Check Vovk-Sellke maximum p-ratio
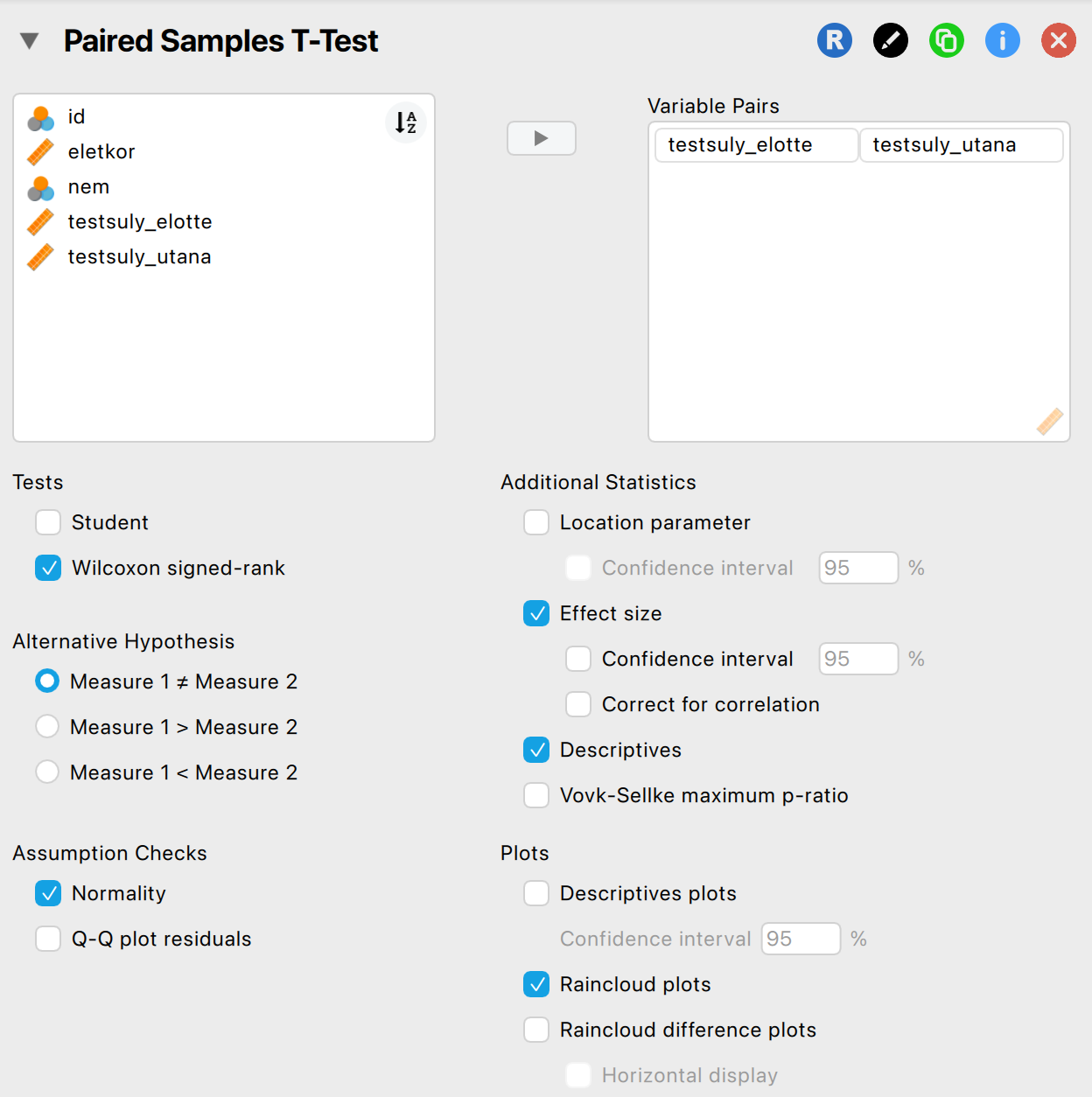The image size is (1092, 1097). [x=536, y=795]
